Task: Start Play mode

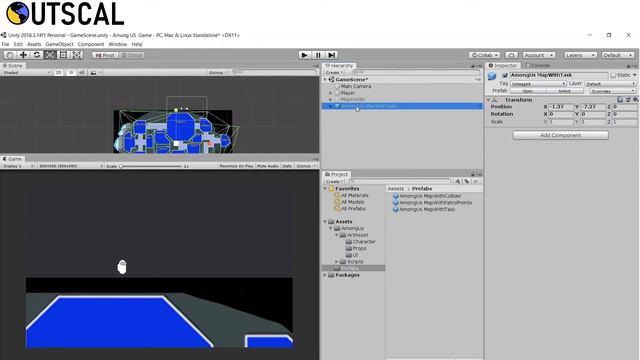Action: (304, 55)
